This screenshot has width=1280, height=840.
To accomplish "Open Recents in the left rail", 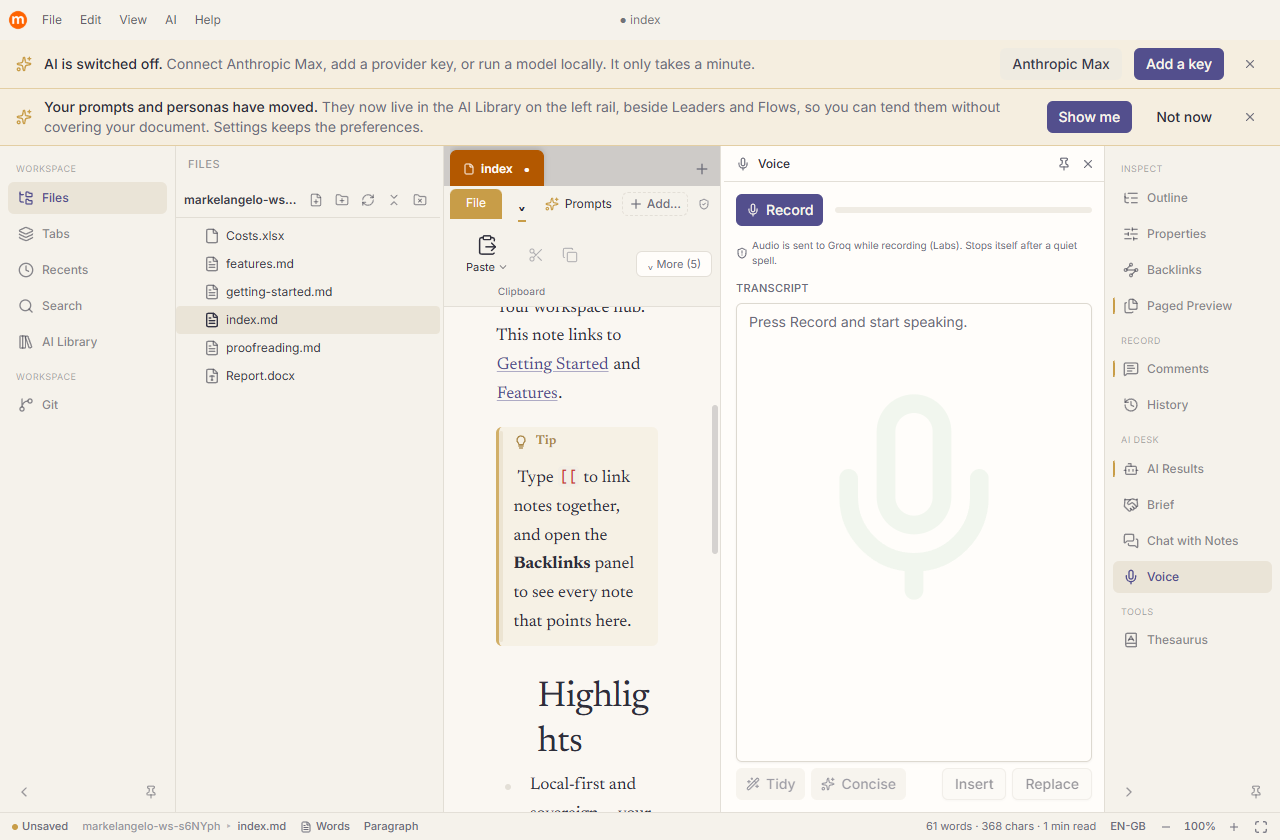I will 88,270.
